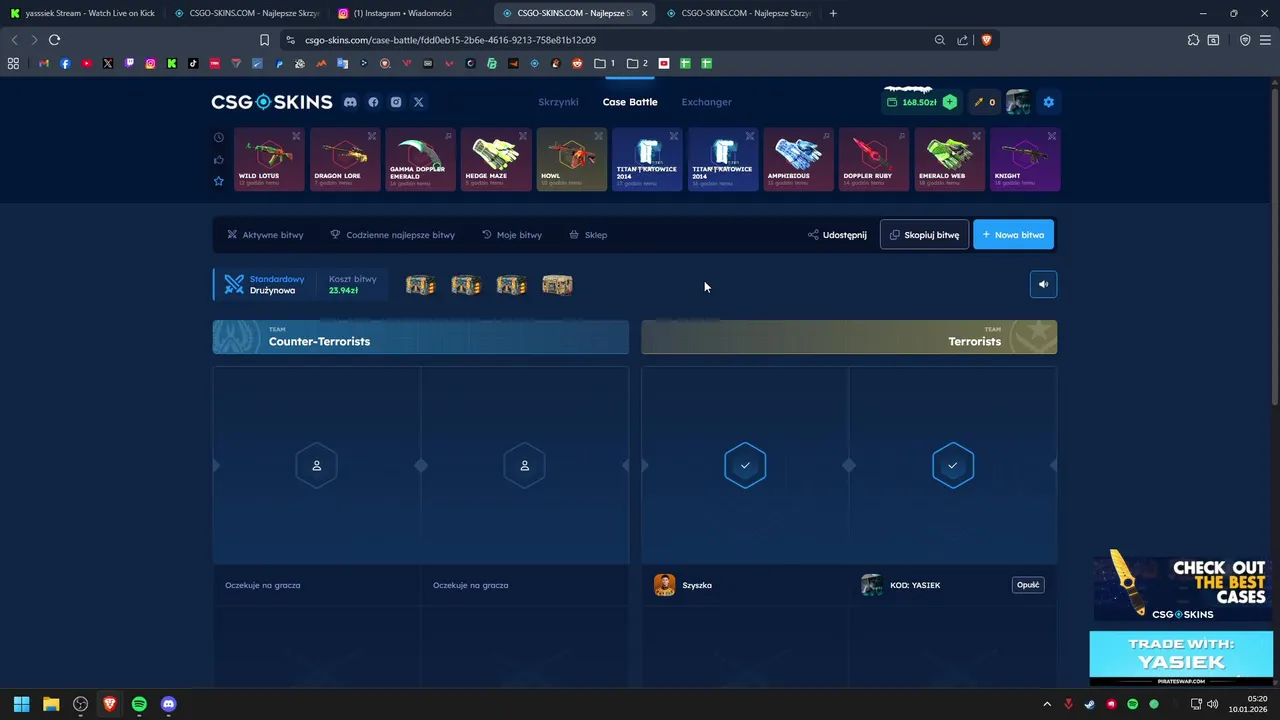Open Spotify from the taskbar
This screenshot has width=1280, height=720.
(x=139, y=704)
